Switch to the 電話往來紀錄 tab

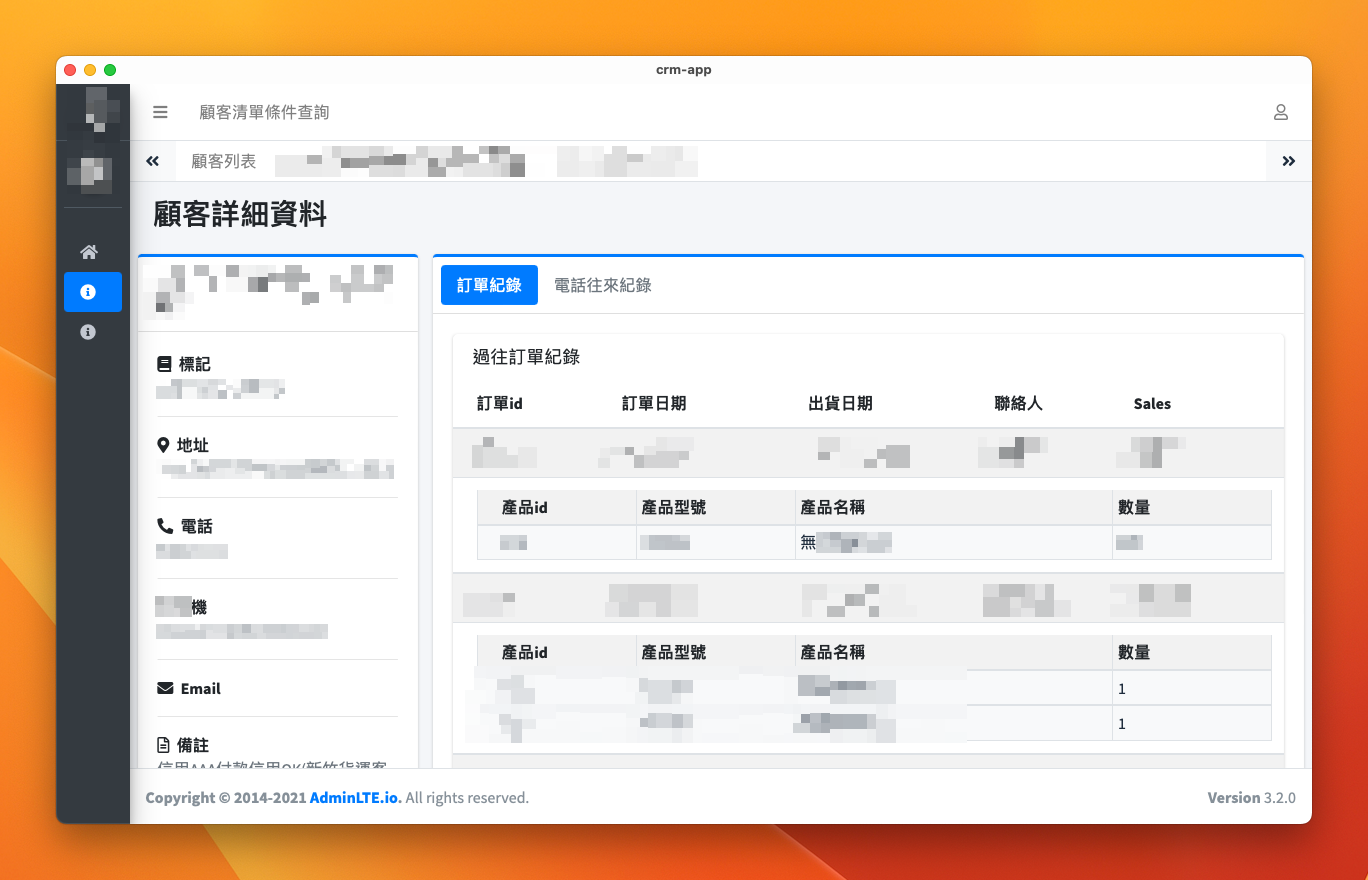tap(602, 285)
